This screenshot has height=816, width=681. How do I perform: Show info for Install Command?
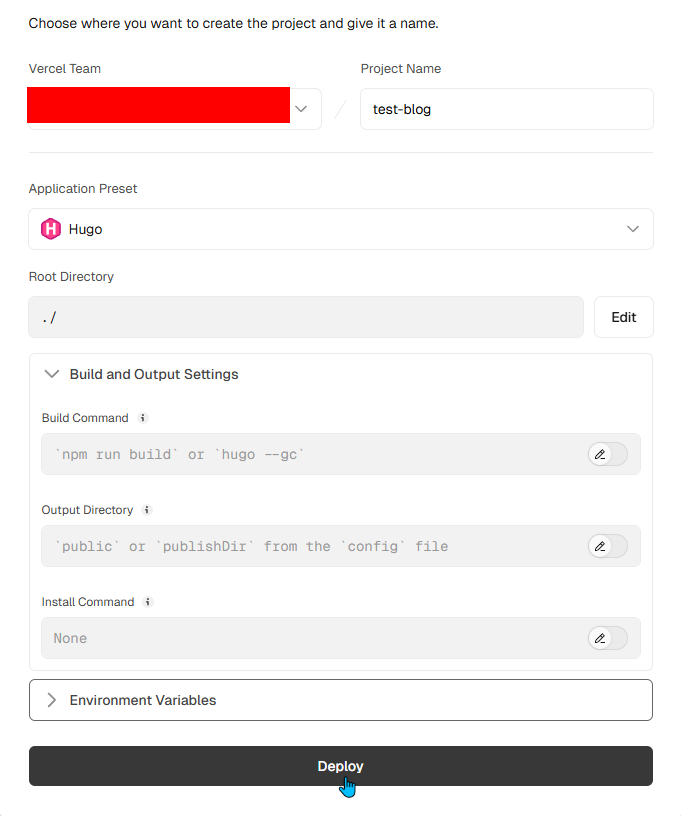tap(148, 602)
